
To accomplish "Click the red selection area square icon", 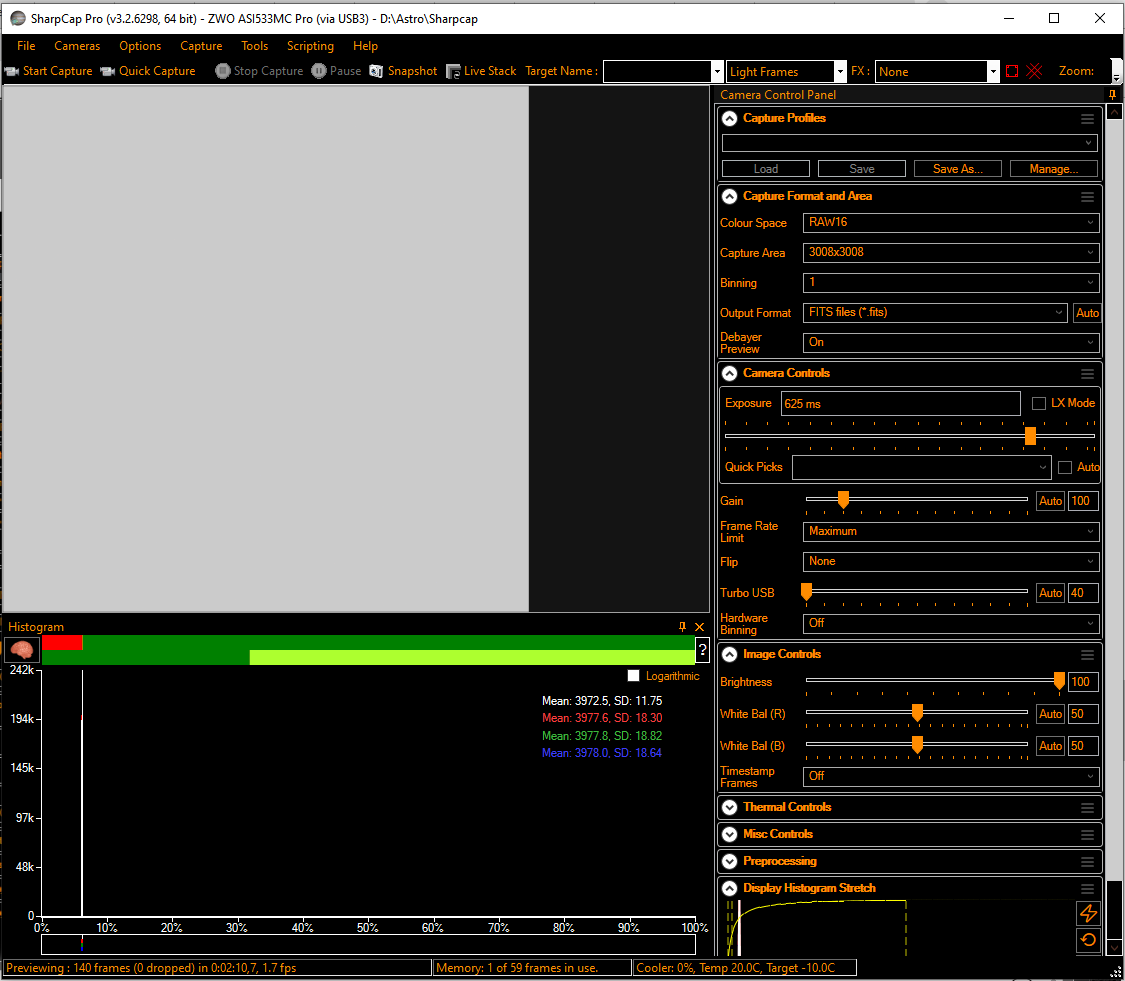I will [1012, 71].
